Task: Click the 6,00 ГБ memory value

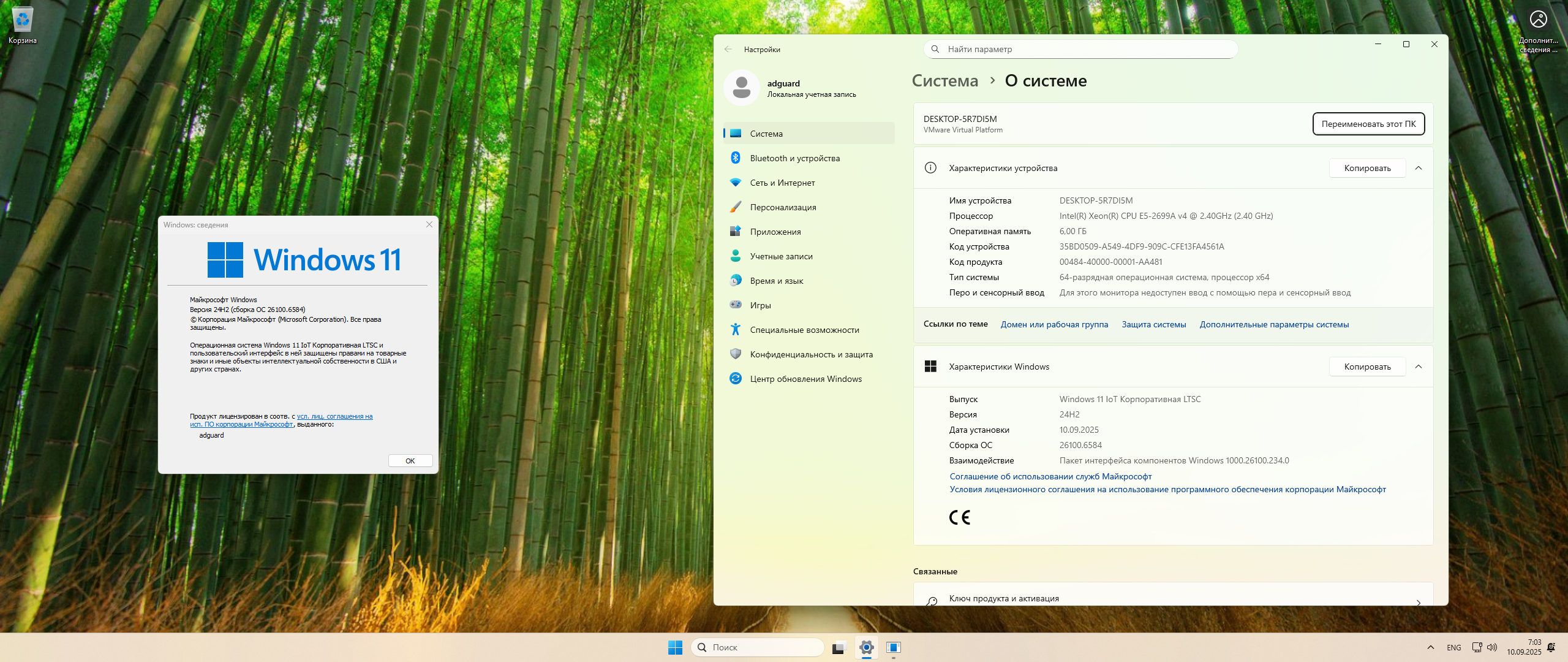Action: pos(1073,231)
